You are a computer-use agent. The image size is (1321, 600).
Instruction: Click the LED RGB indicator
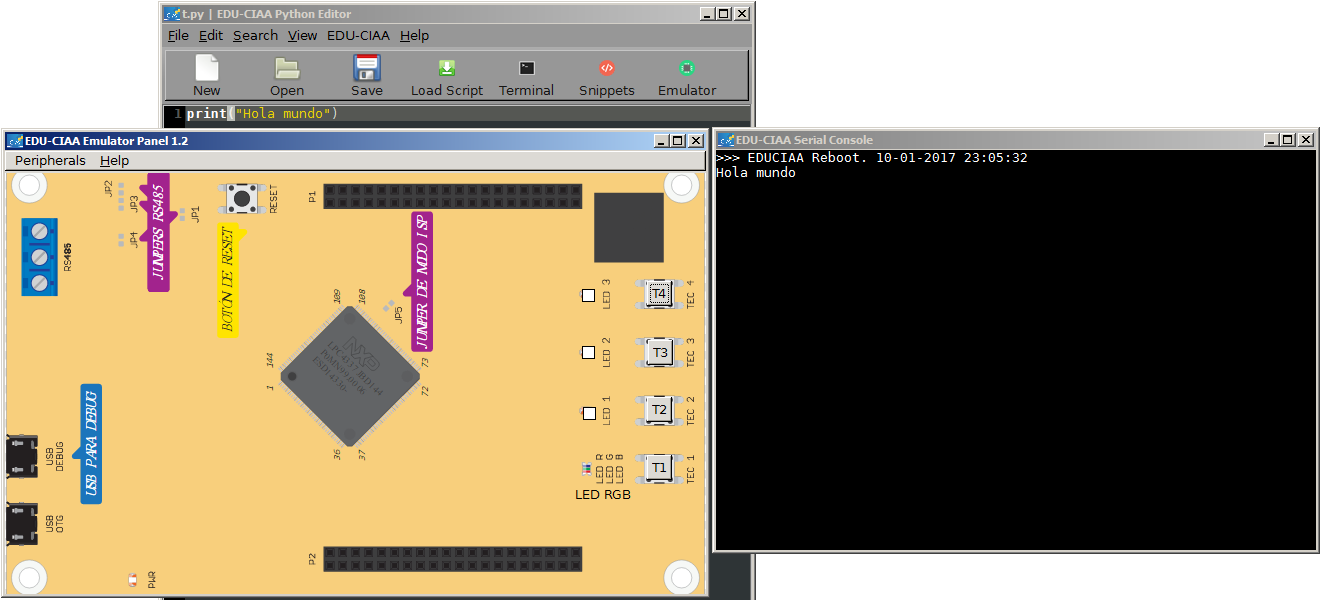[x=586, y=469]
